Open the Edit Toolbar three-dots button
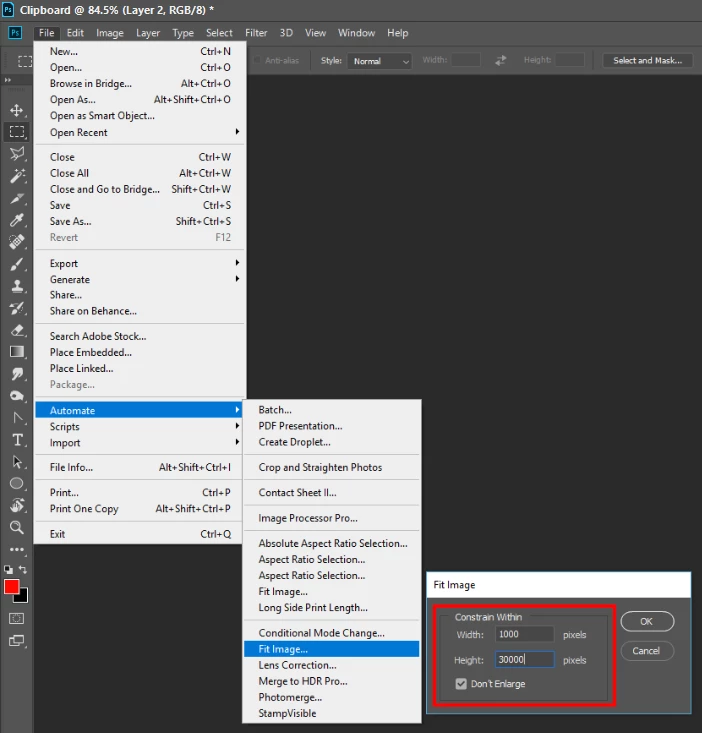Image resolution: width=702 pixels, height=733 pixels. tap(17, 550)
